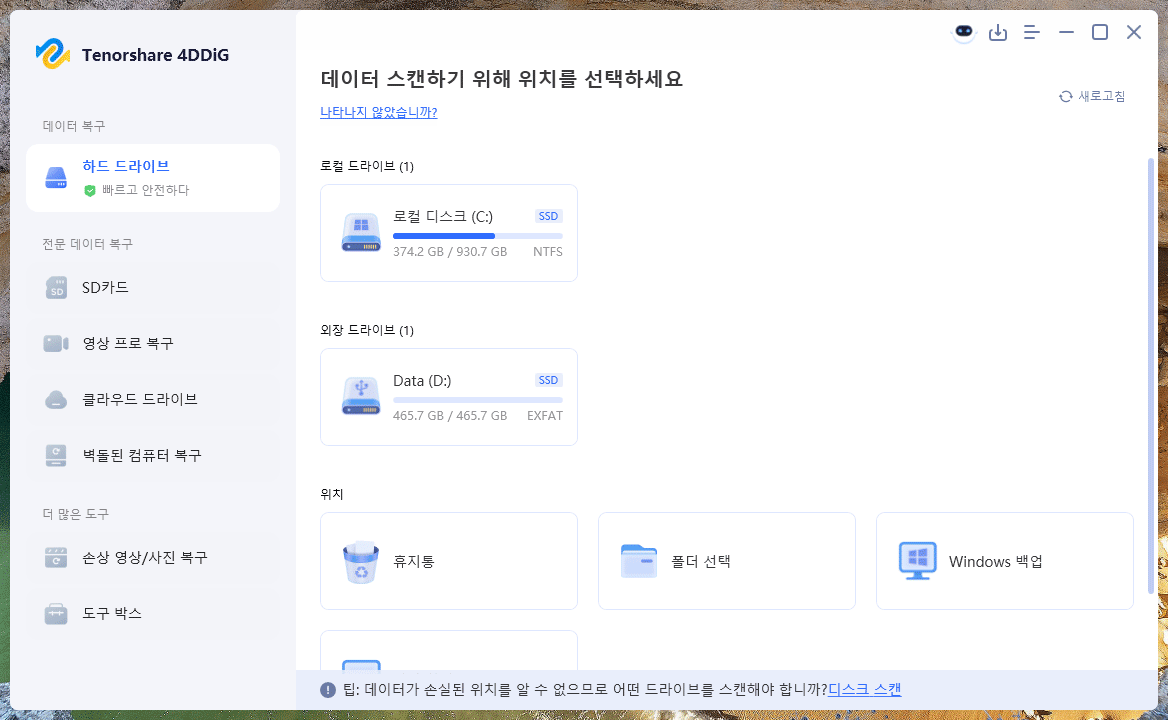Click the SD card icon in sidebar
The height and width of the screenshot is (720, 1168).
(x=56, y=287)
